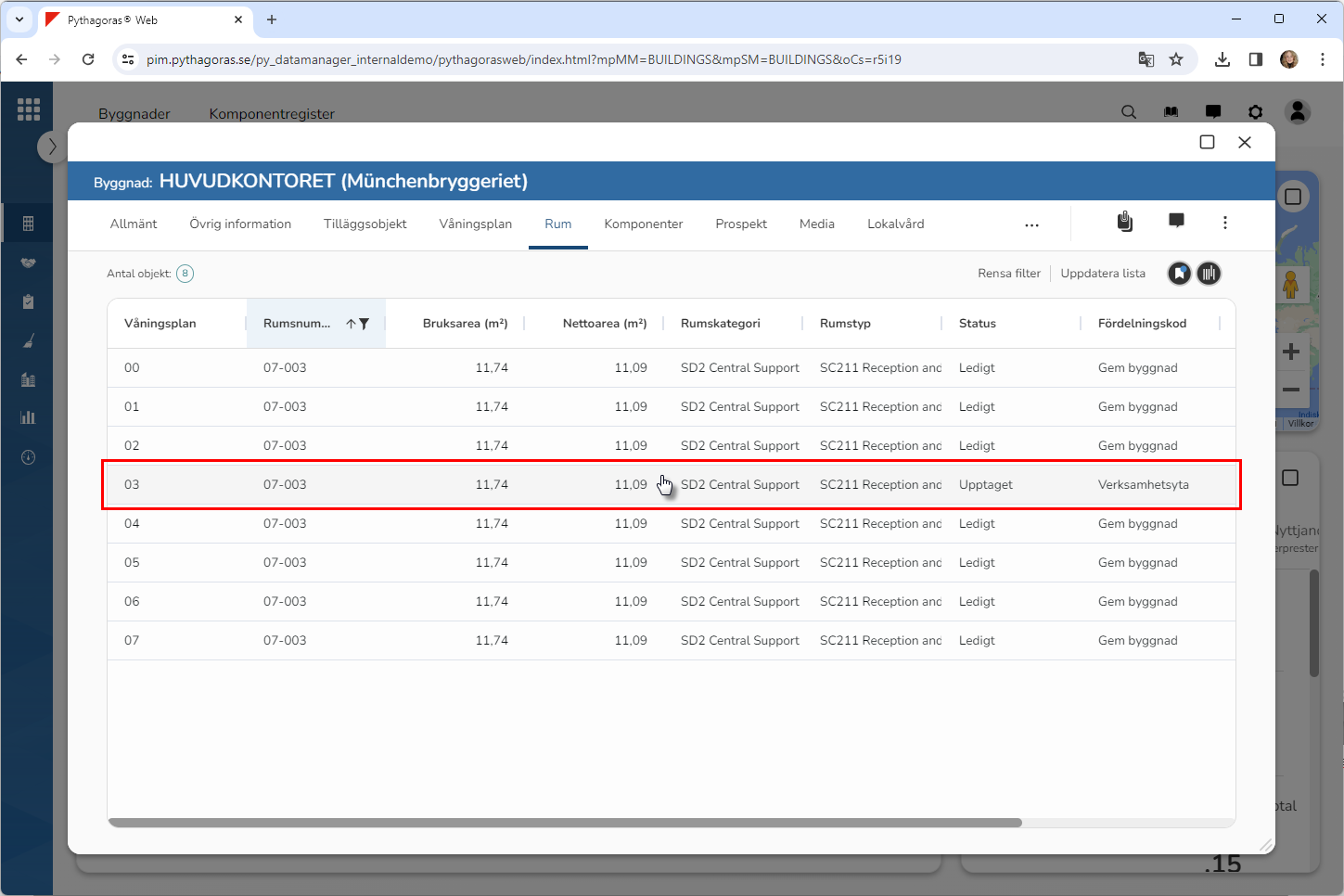
Task: Click the Google Translate icon in address bar
Action: (1146, 59)
